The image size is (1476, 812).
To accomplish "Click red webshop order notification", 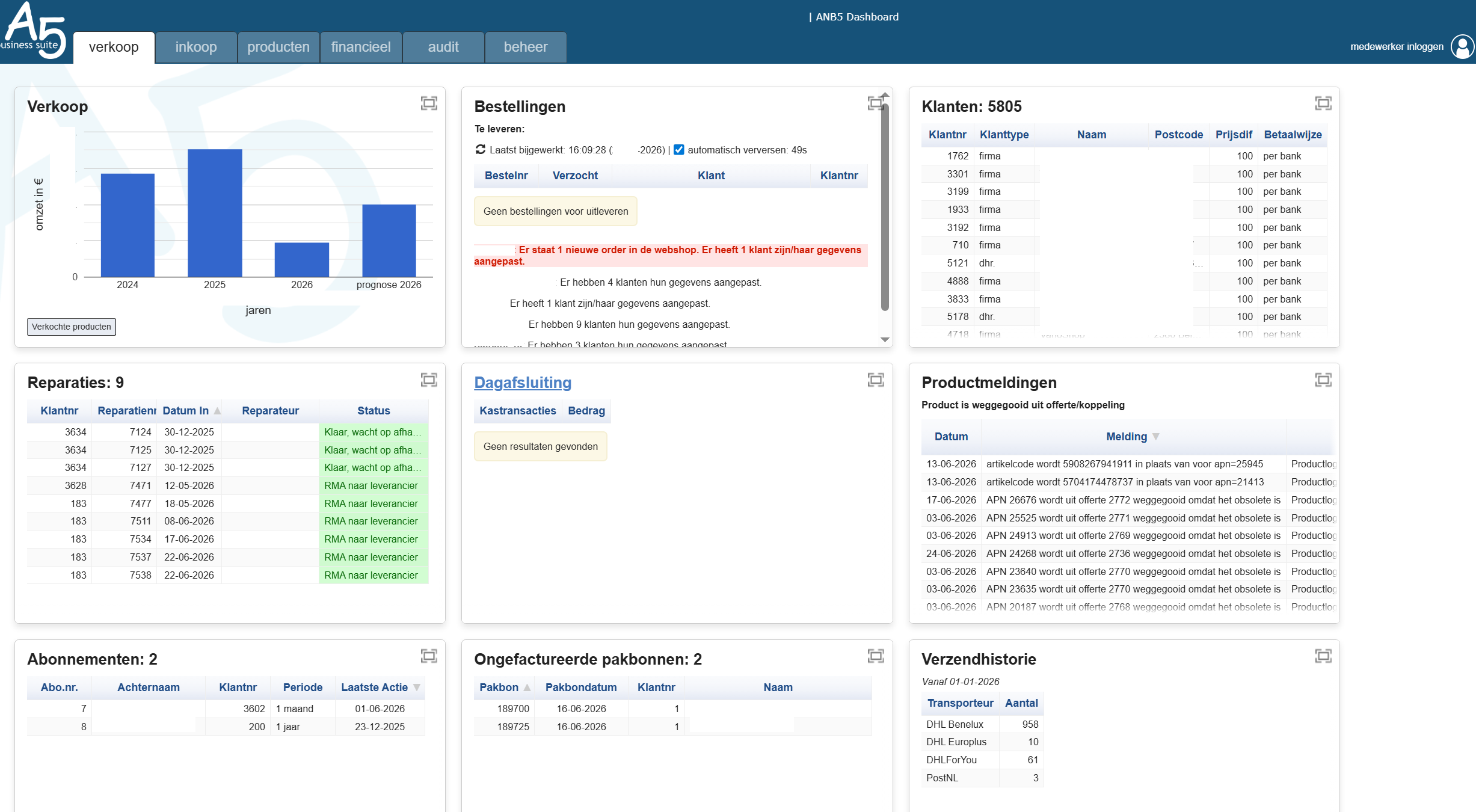I will click(671, 255).
